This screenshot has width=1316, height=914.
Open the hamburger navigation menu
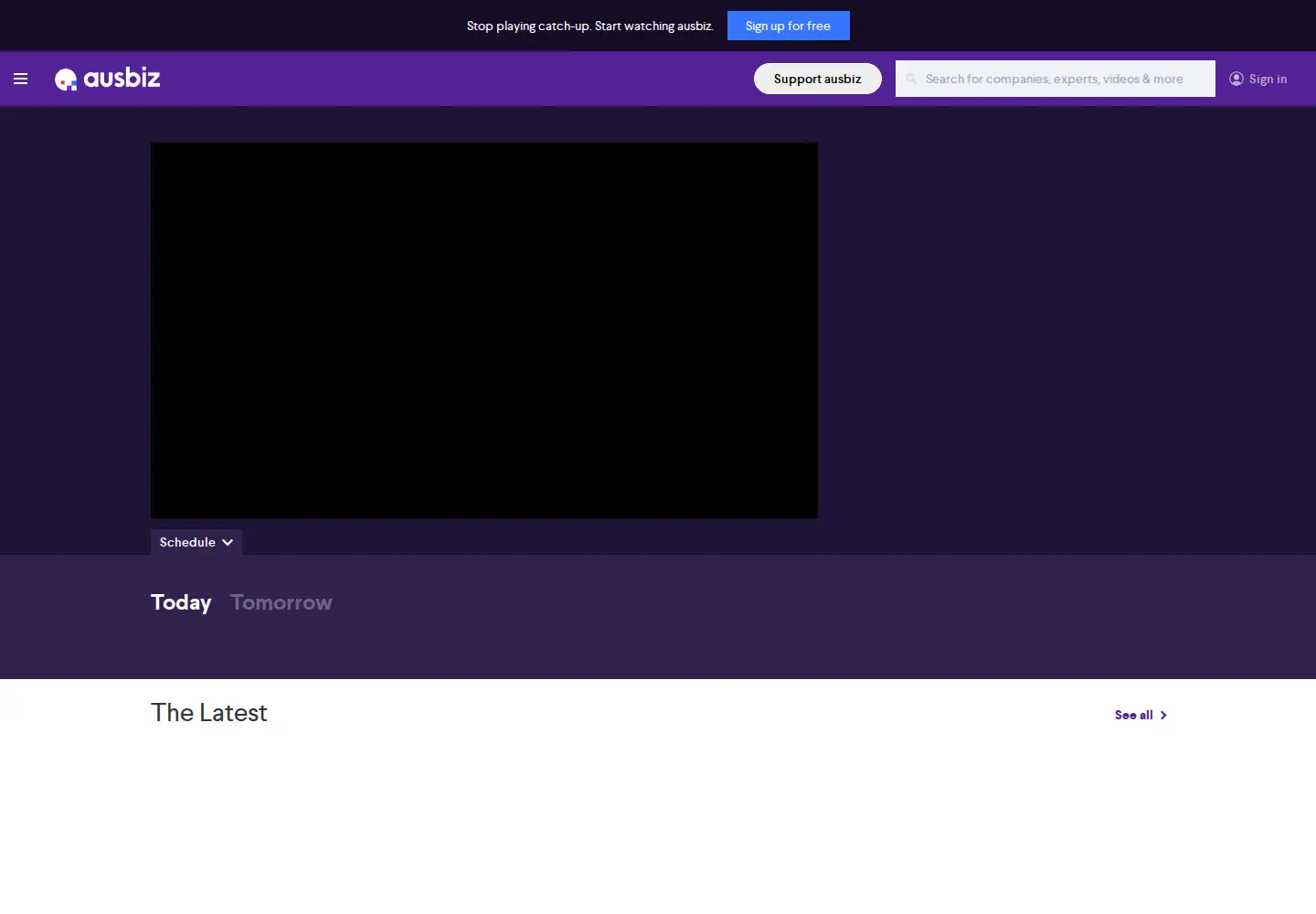coord(21,79)
